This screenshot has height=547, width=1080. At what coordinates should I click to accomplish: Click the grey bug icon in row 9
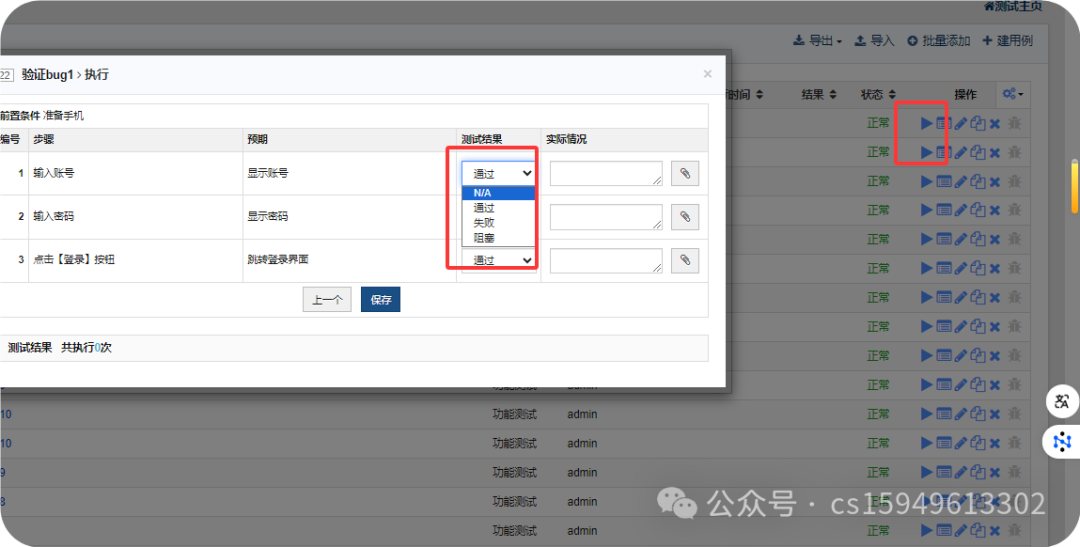click(x=1014, y=473)
